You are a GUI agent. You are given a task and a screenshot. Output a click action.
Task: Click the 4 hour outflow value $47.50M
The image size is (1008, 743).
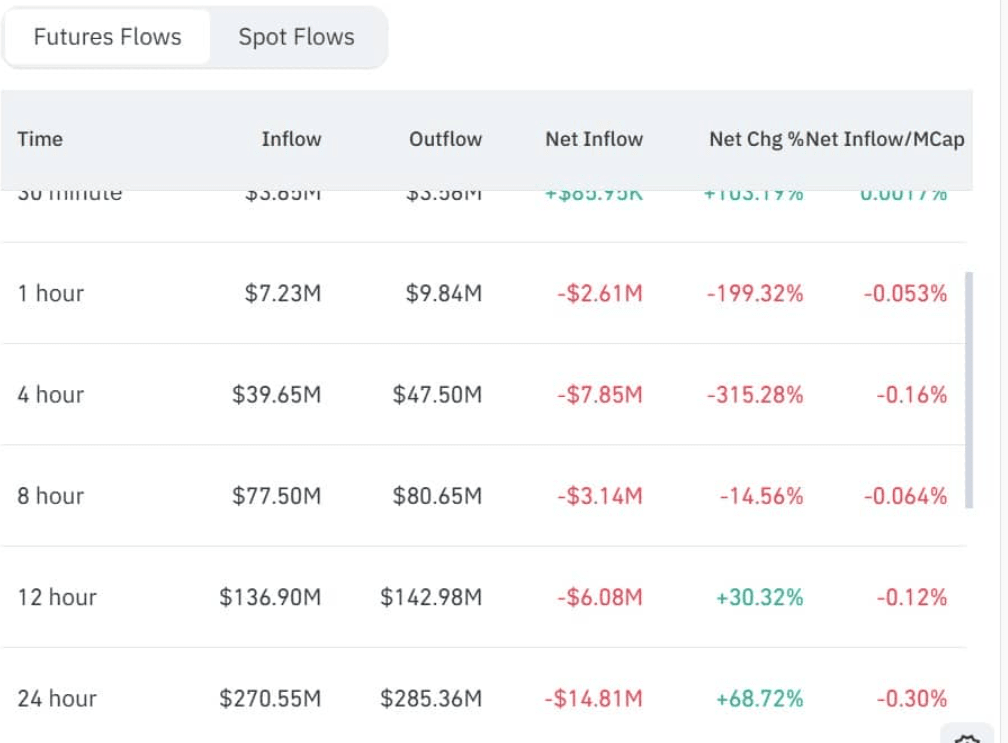pyautogui.click(x=437, y=394)
